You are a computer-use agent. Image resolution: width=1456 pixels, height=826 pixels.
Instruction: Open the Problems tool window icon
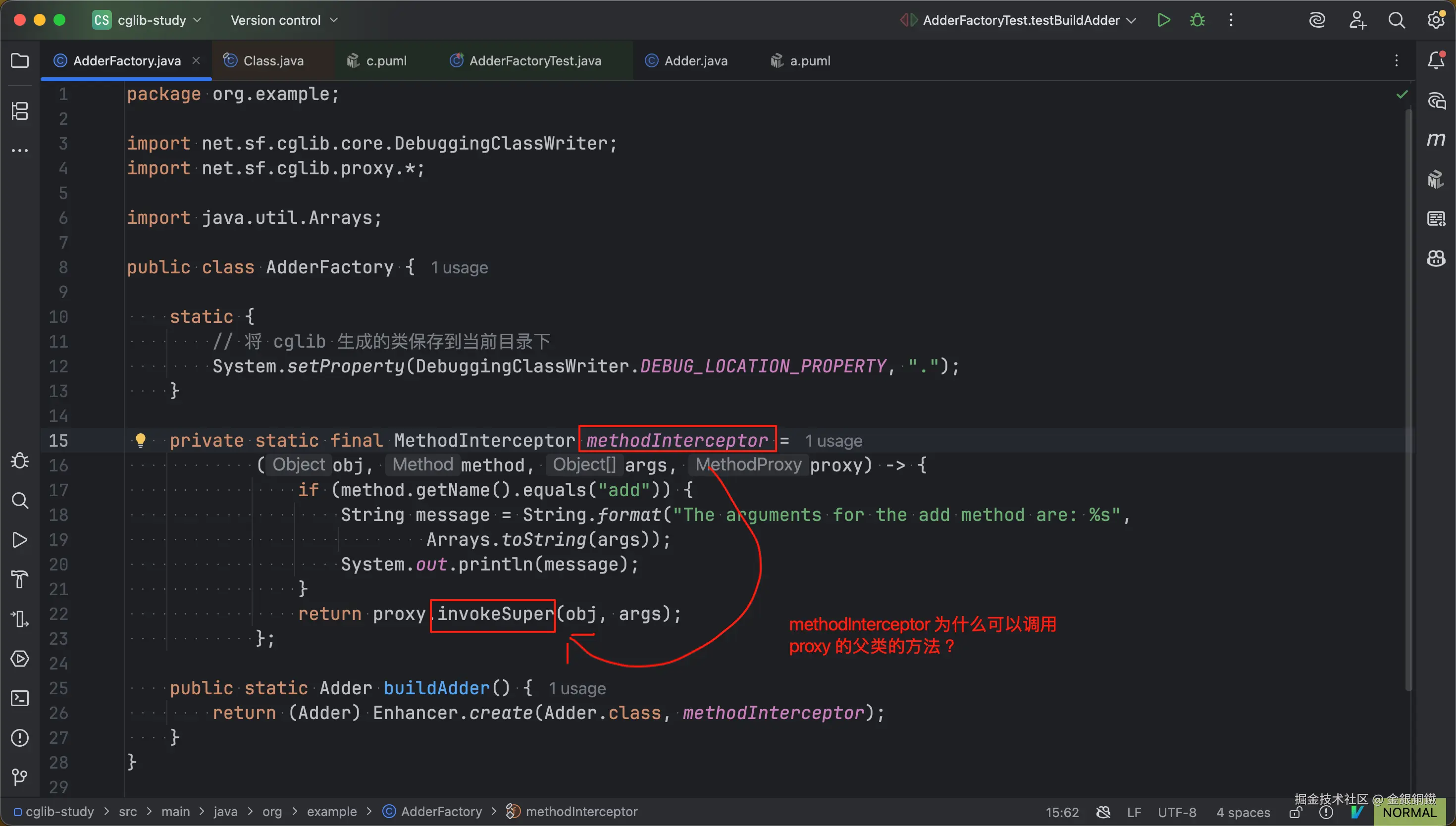[20, 737]
